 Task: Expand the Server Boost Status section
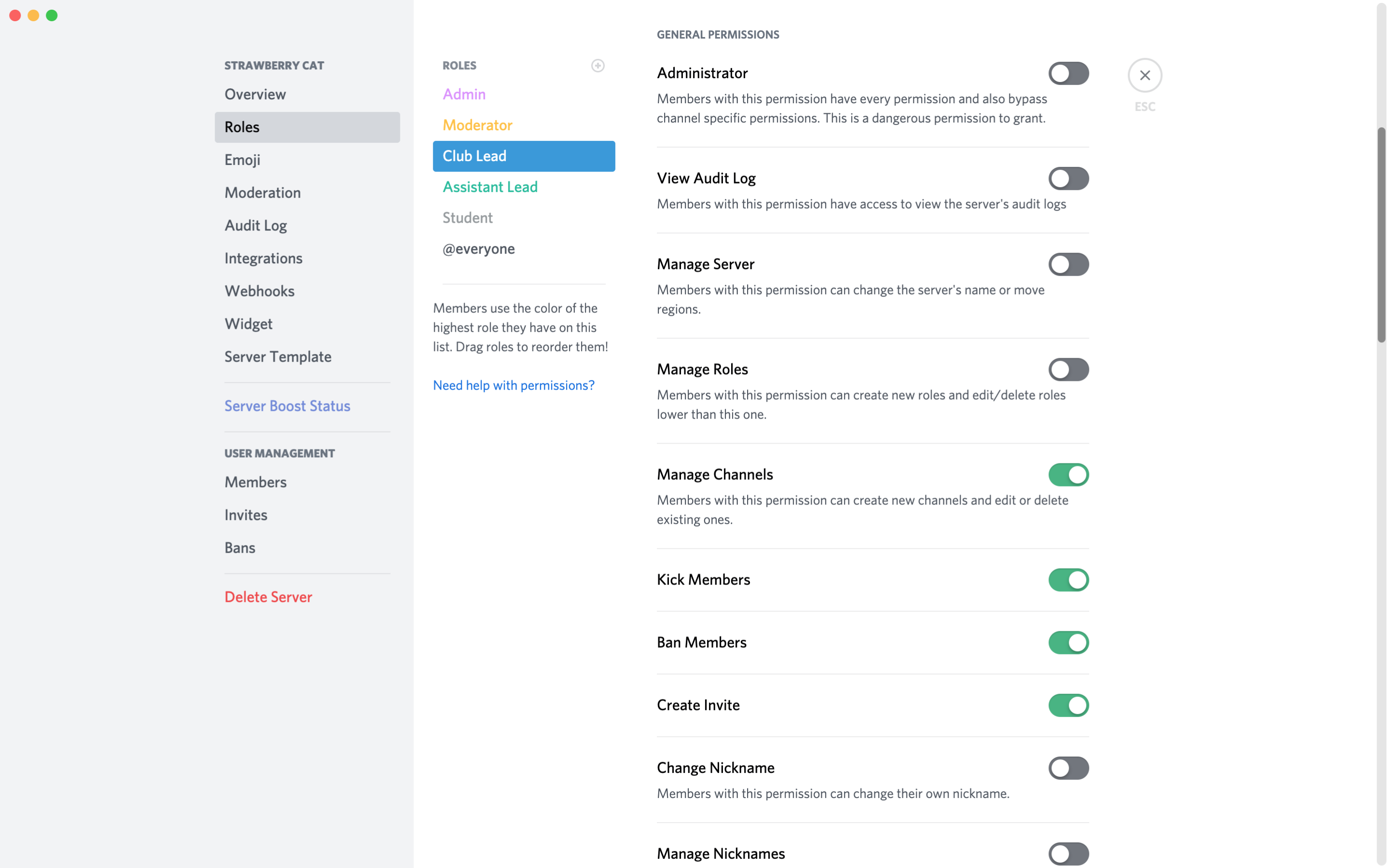pyautogui.click(x=288, y=405)
